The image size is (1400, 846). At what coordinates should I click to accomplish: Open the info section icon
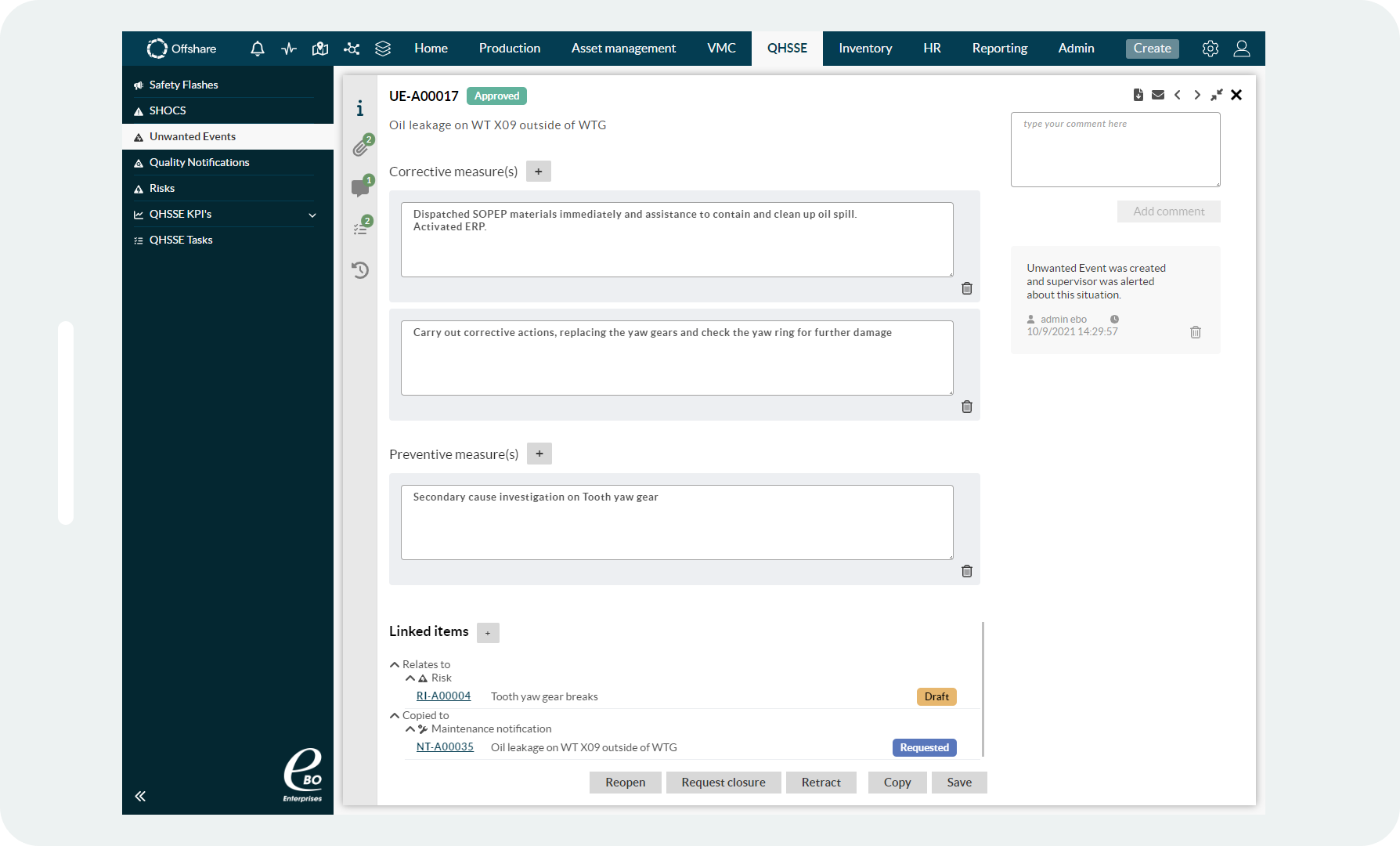coord(360,108)
